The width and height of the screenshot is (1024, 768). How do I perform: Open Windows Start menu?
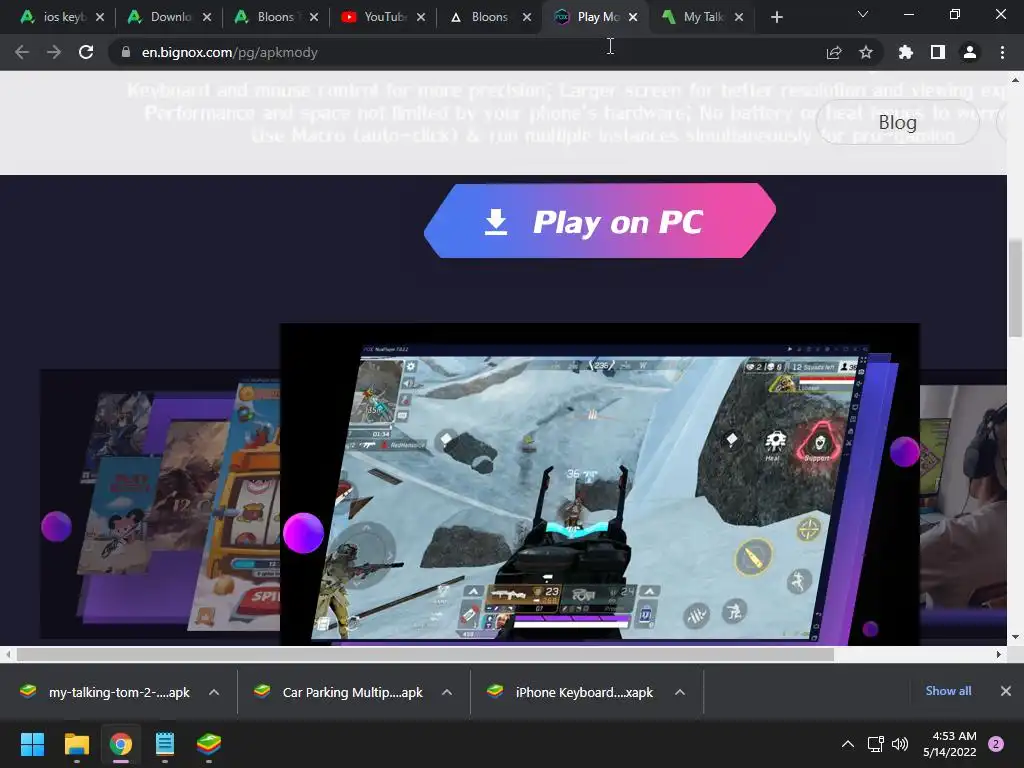[x=32, y=744]
